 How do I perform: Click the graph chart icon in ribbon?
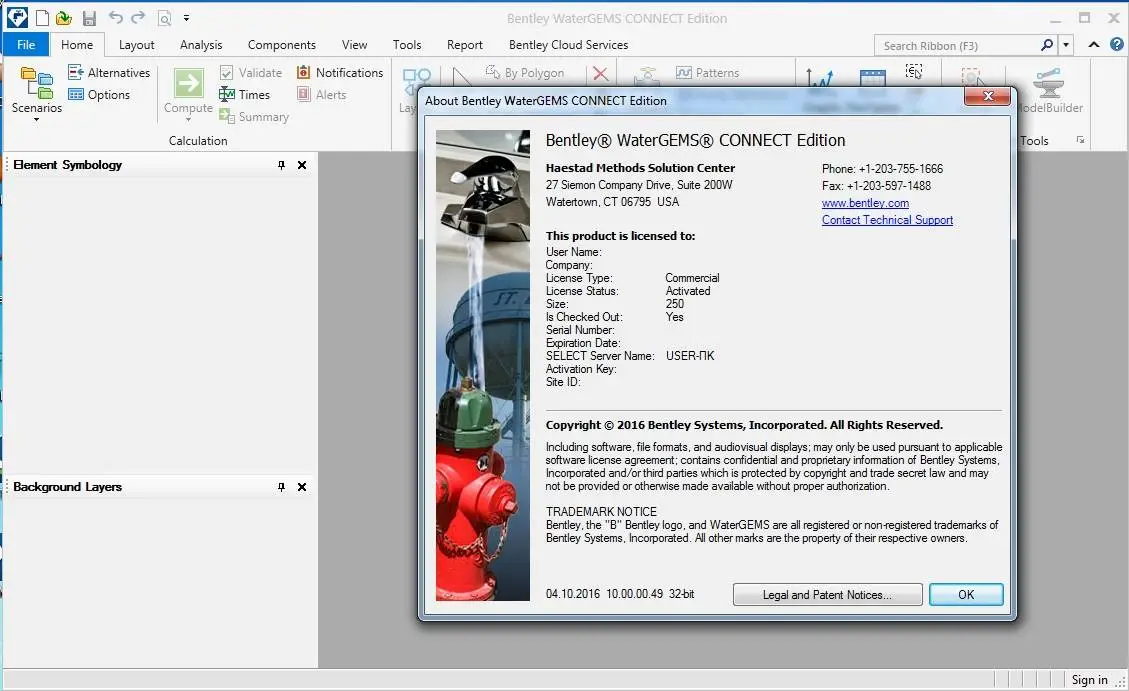(819, 76)
